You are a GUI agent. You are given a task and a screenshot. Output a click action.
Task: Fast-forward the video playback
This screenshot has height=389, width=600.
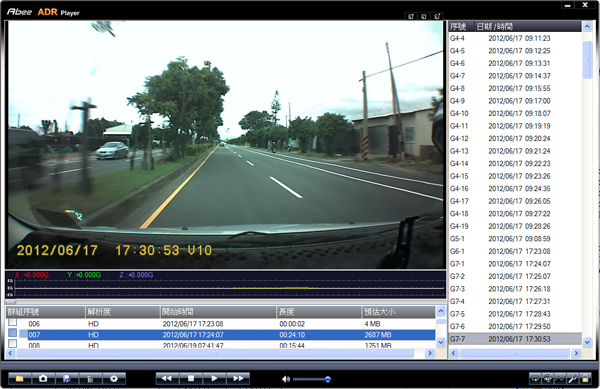point(238,378)
